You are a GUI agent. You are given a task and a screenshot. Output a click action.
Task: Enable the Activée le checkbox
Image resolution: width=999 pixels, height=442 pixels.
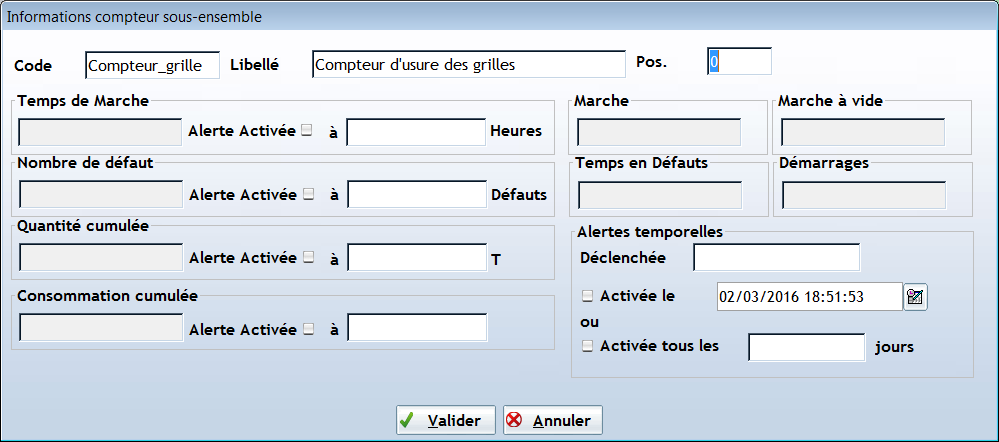point(587,296)
